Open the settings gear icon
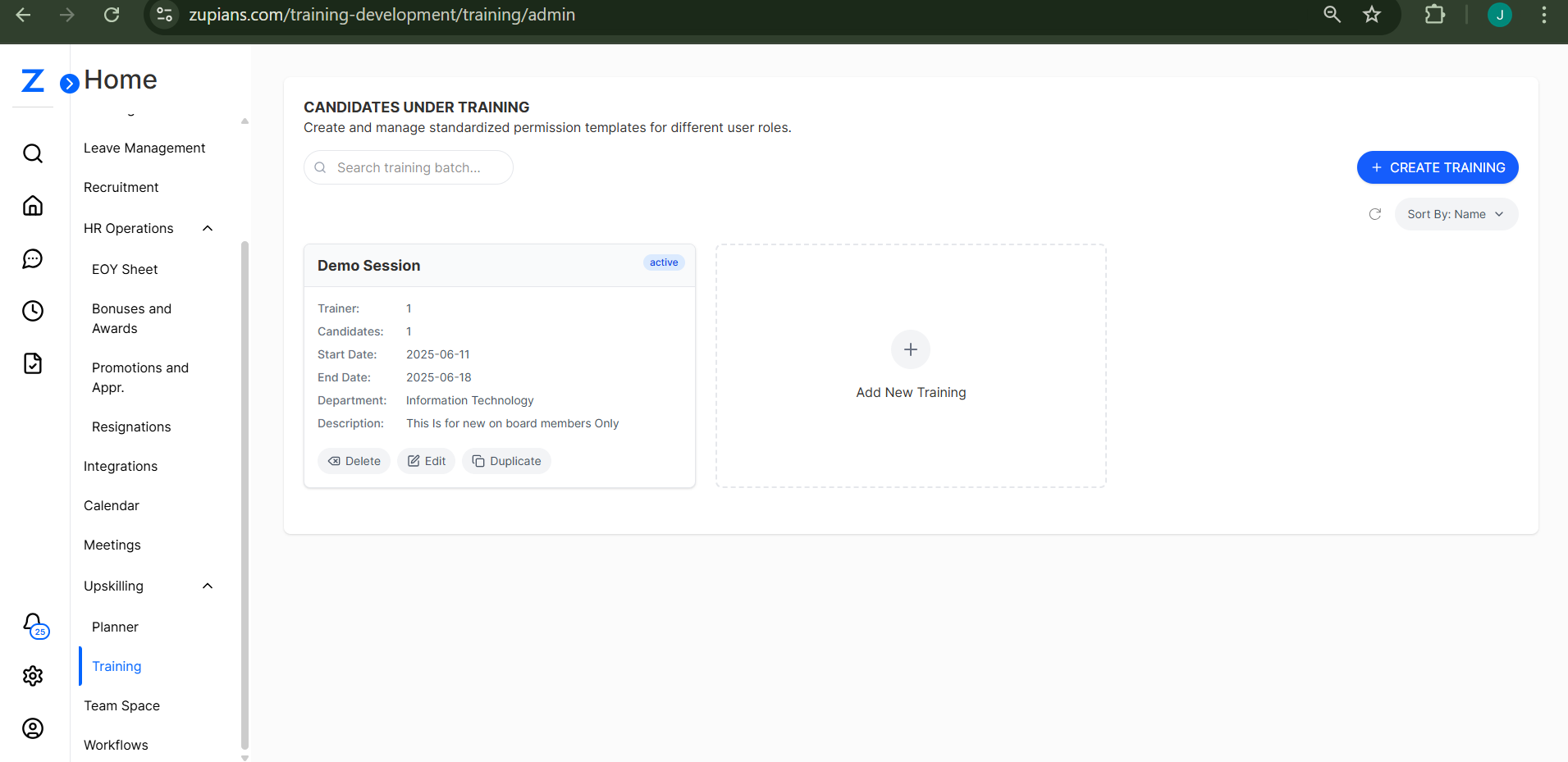 33,676
